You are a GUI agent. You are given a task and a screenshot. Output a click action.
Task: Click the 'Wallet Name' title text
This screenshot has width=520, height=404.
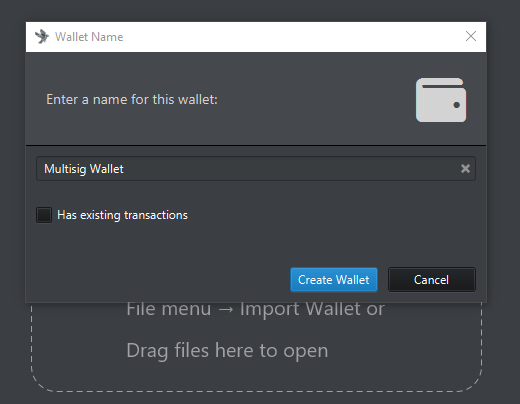(89, 37)
